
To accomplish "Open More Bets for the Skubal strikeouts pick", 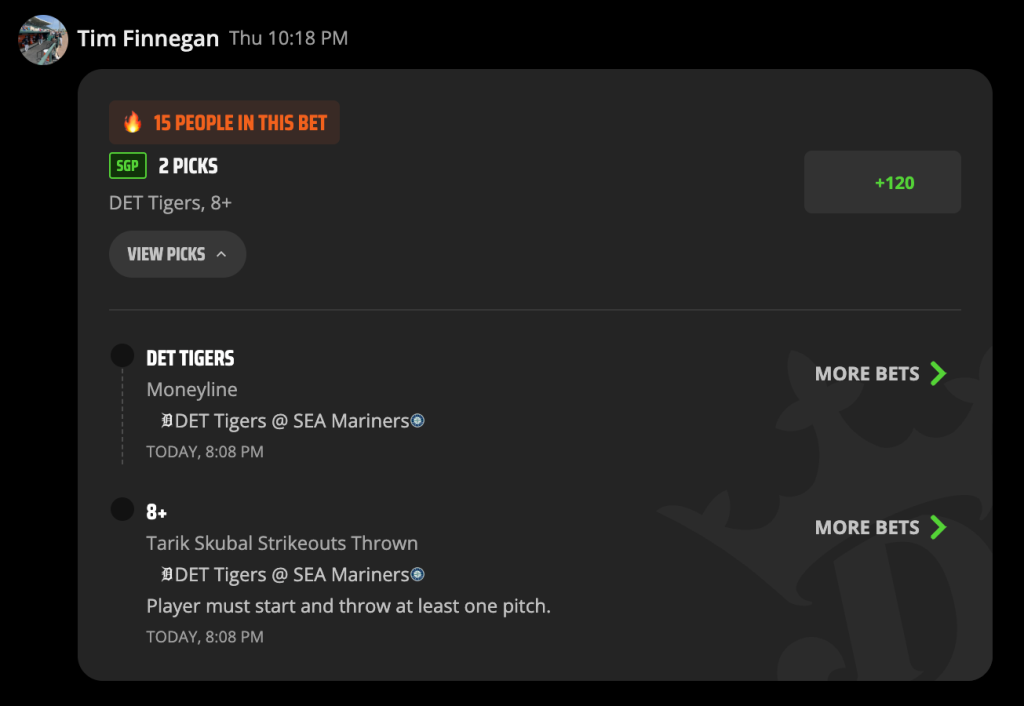I will pyautogui.click(x=867, y=527).
